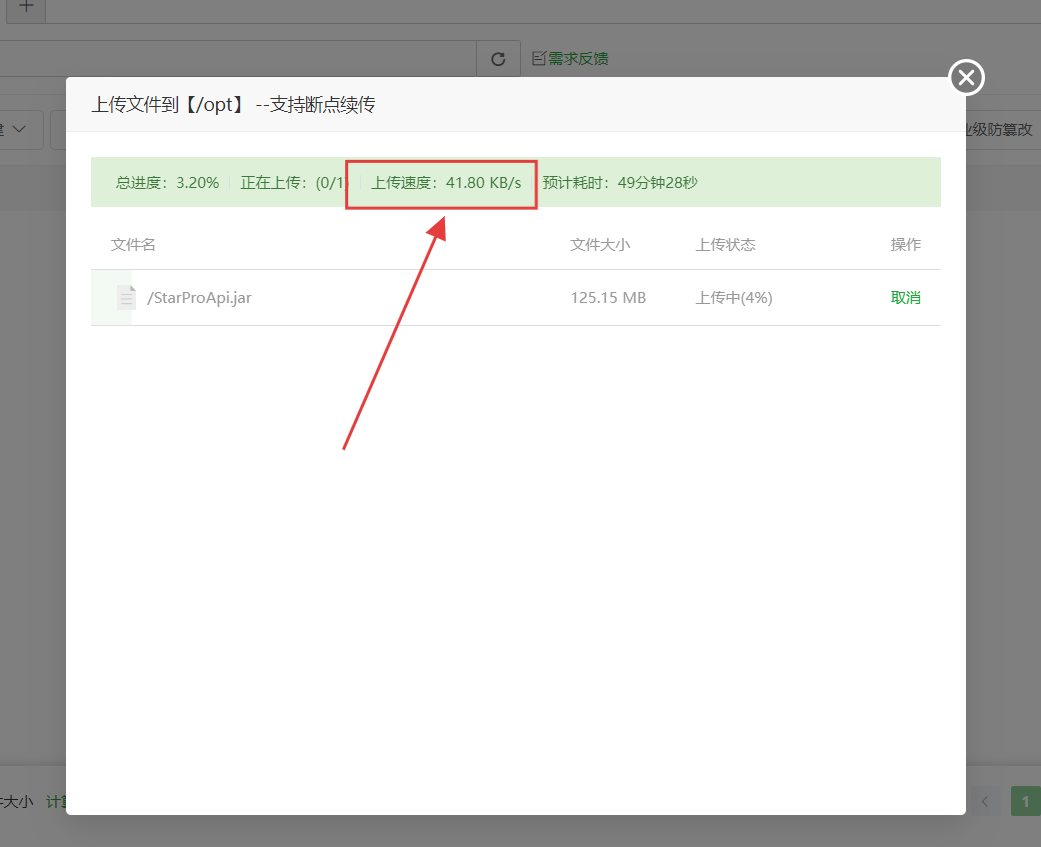This screenshot has height=847, width=1041.
Task: Click the 文件大小 column header
Action: (600, 244)
